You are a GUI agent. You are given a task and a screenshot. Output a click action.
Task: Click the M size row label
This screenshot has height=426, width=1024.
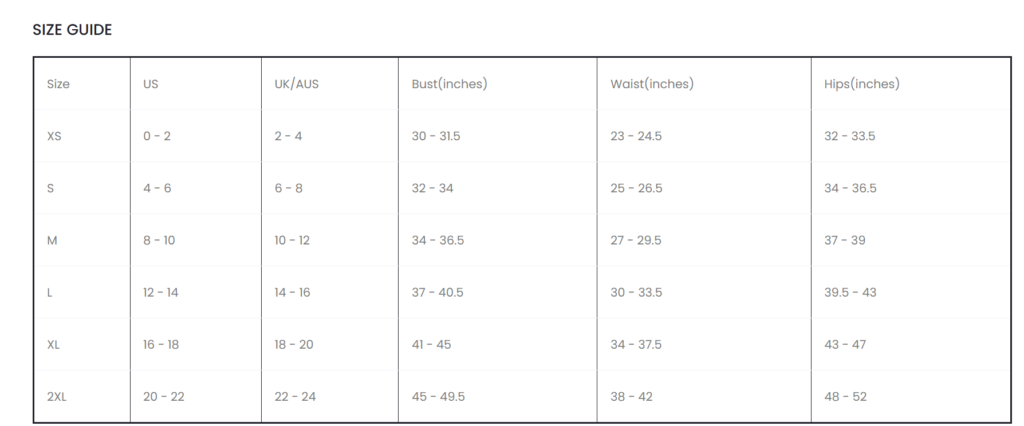pos(52,240)
